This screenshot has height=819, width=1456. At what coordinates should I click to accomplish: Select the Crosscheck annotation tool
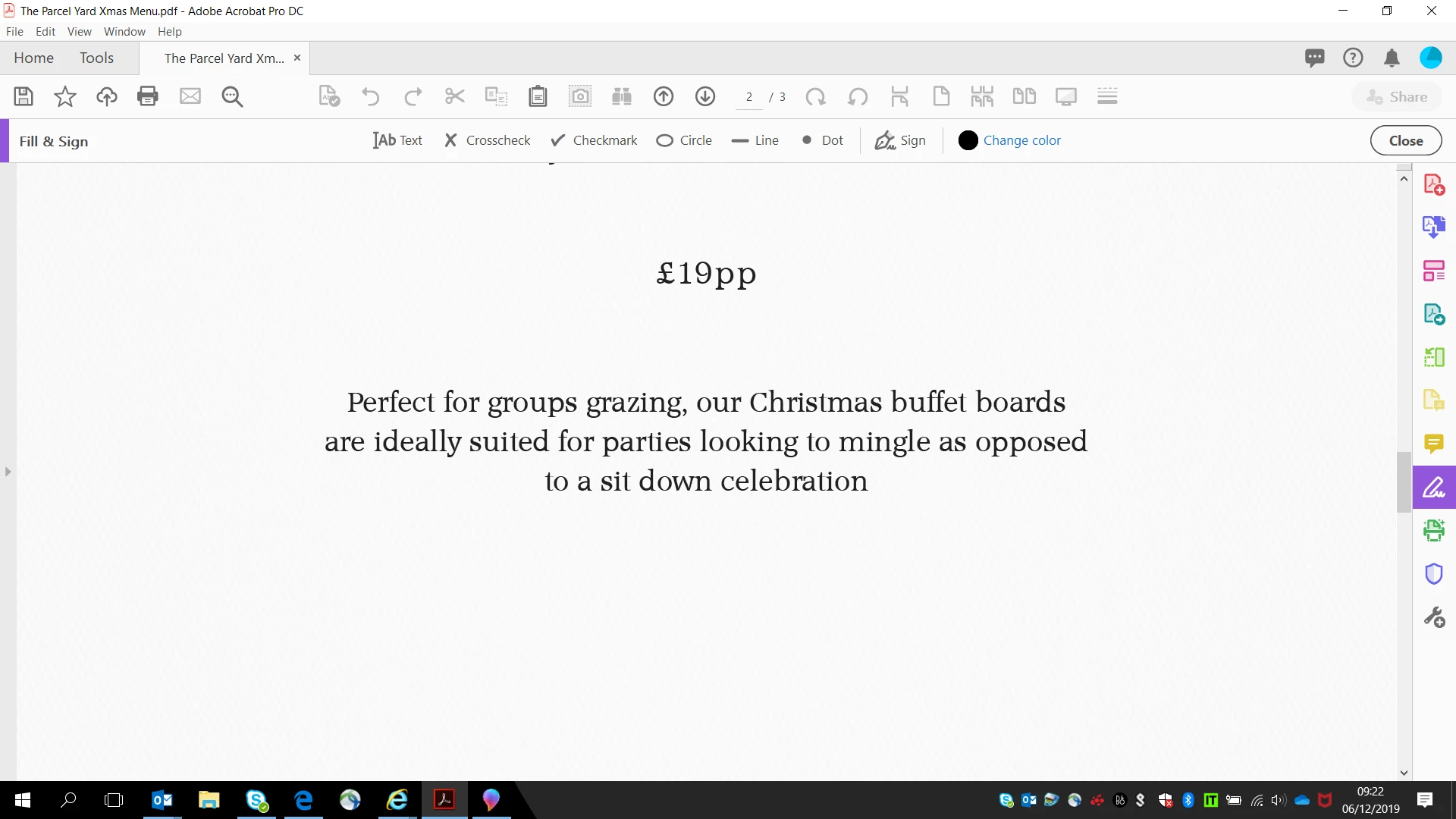pos(488,140)
